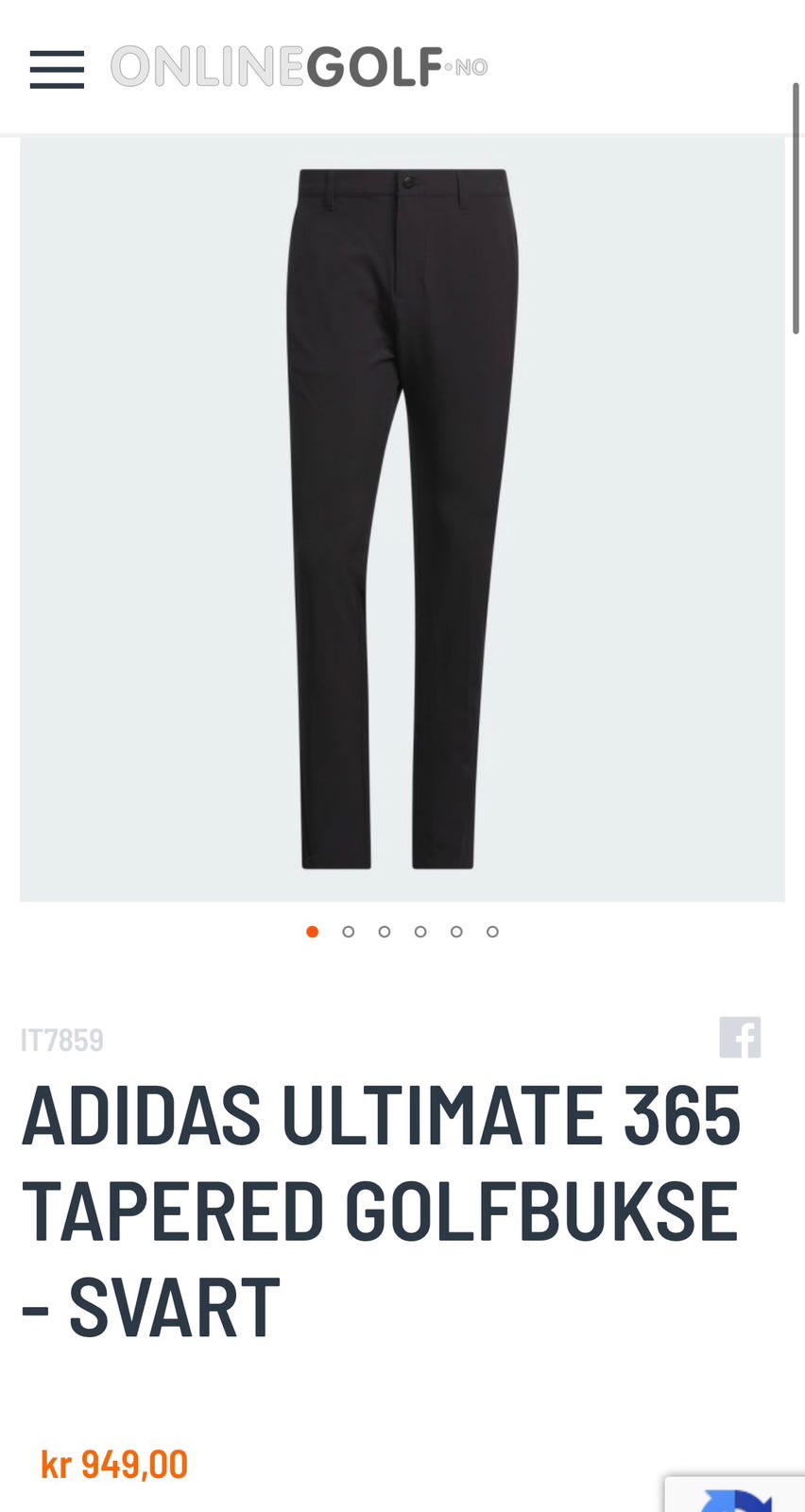Go to the OnlineGolf.no home logo

pos(299,67)
